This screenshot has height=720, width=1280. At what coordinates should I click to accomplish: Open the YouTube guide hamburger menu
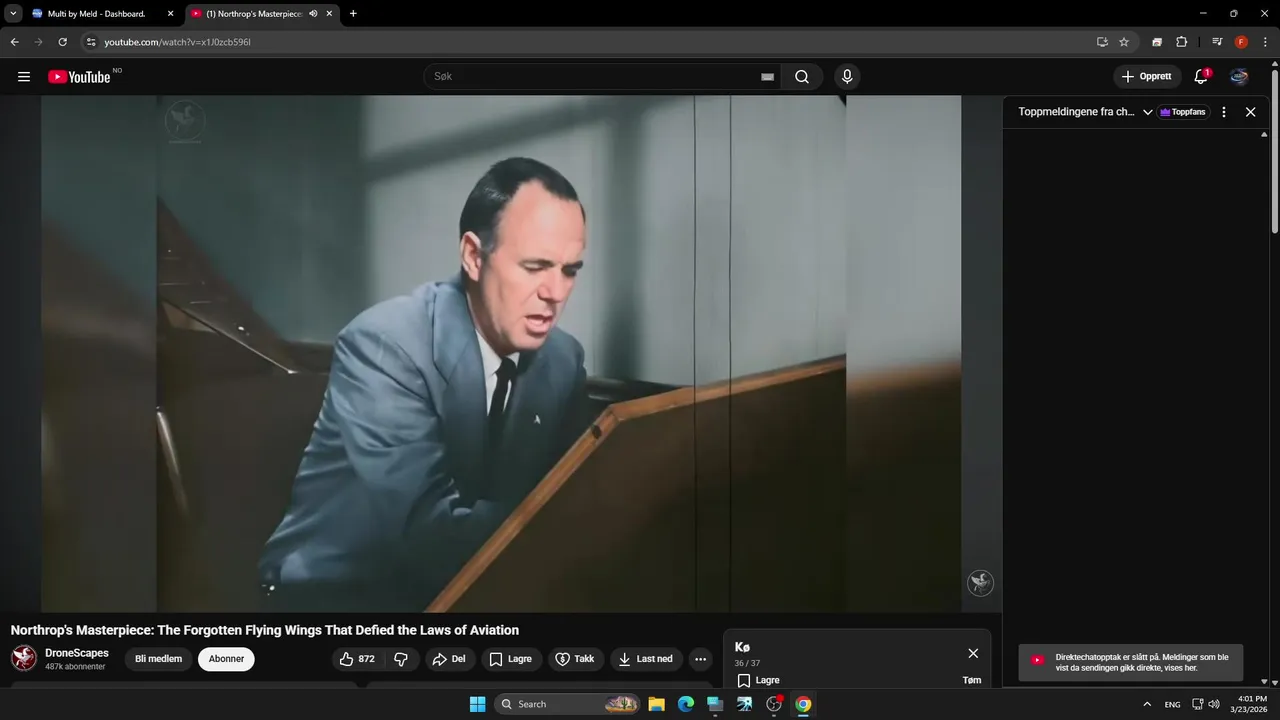24,77
